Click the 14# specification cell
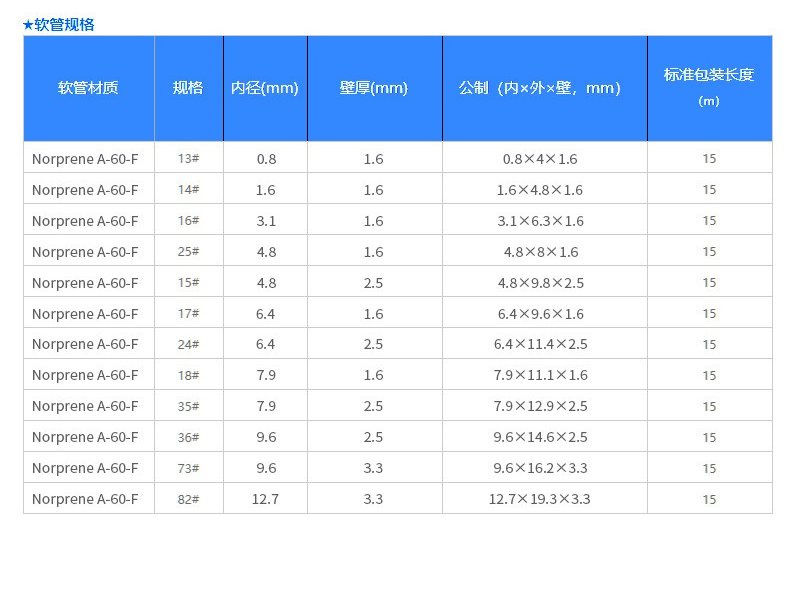The image size is (790, 602). (x=188, y=190)
